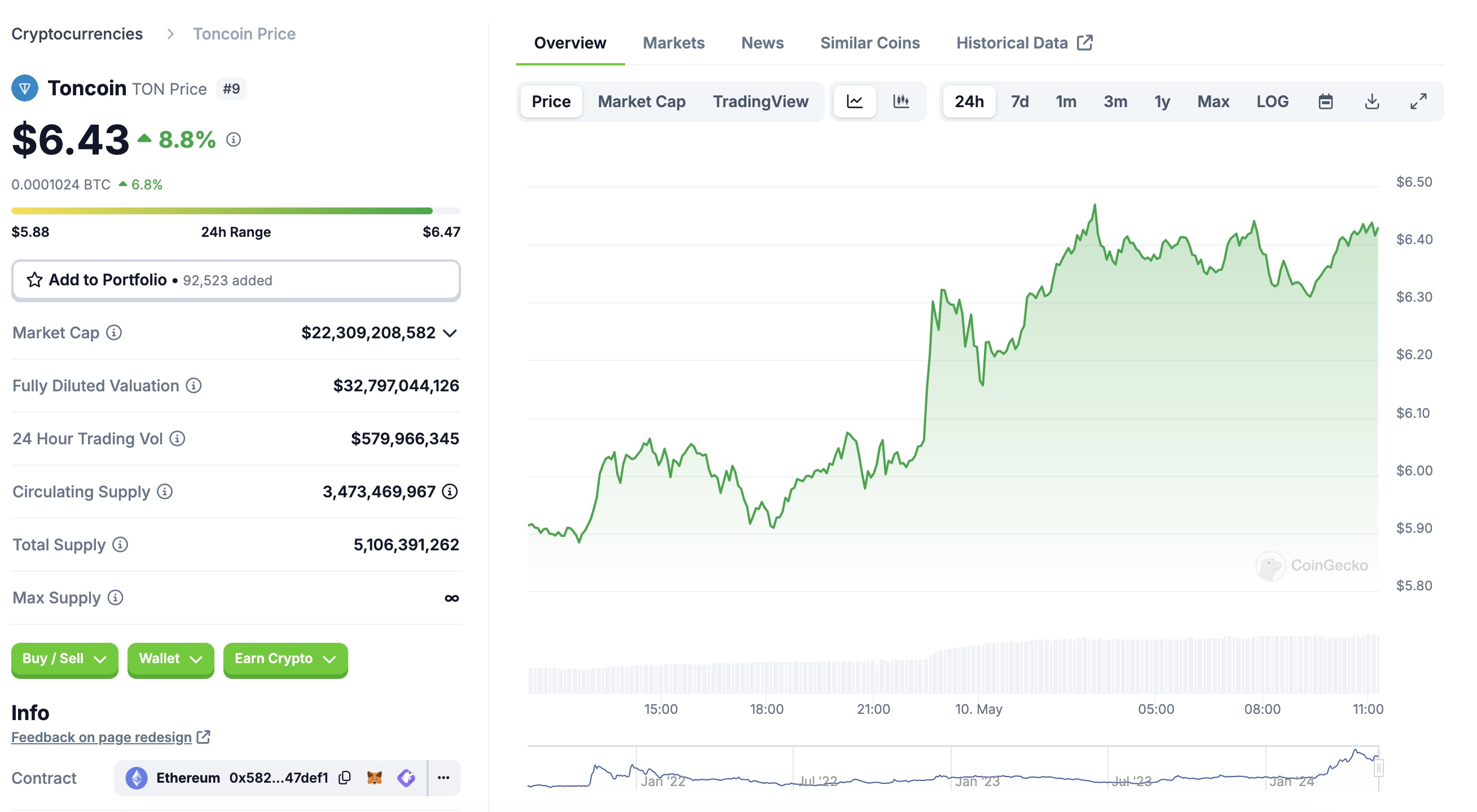The image size is (1477, 812).
Task: Show Total Supply info icon
Action: click(x=120, y=544)
